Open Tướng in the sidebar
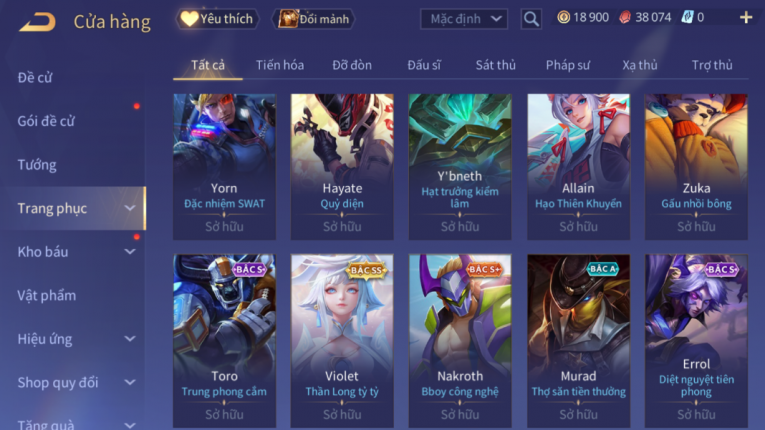The image size is (765, 430). 37,165
